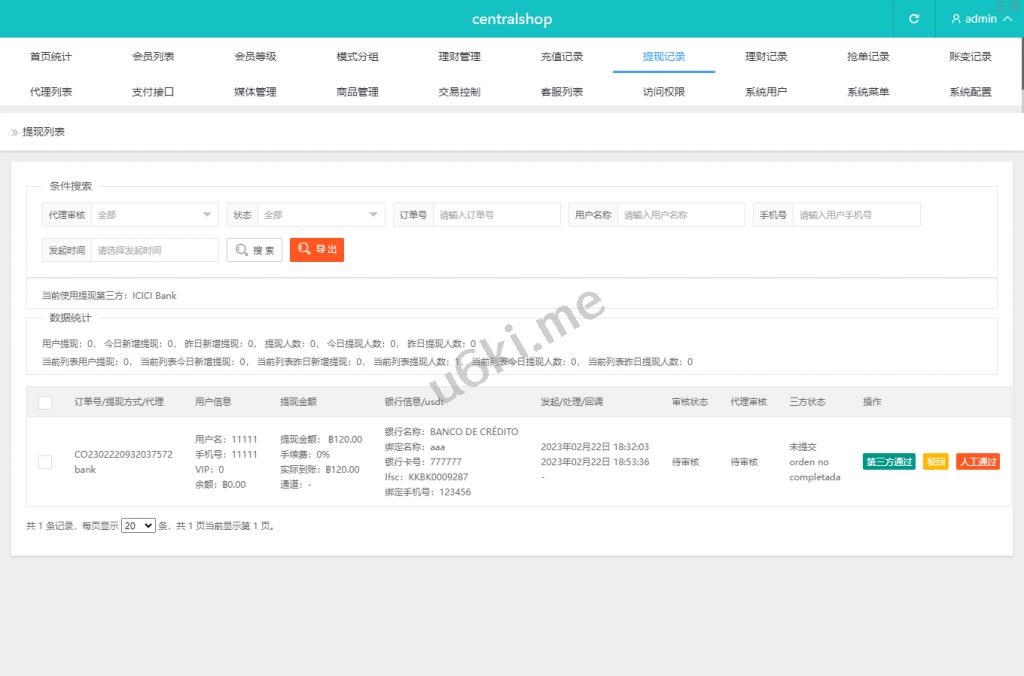1024x676 pixels.
Task: Open the admin user menu
Action: [980, 19]
